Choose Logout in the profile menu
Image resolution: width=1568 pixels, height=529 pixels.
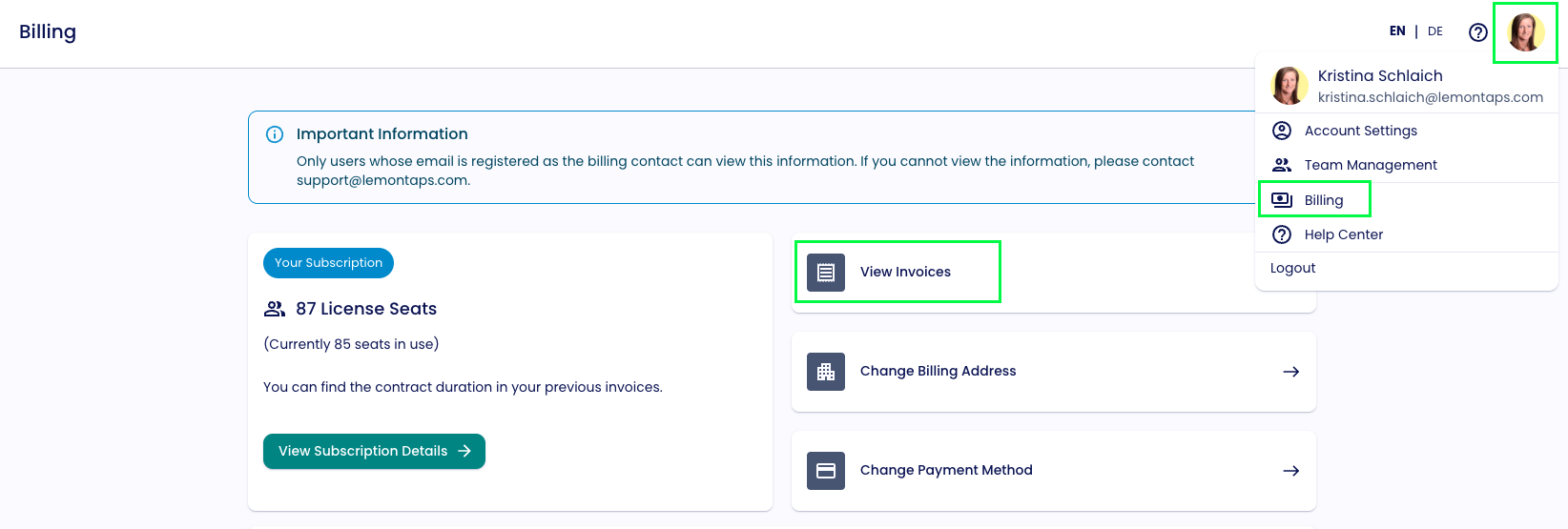[x=1292, y=269]
